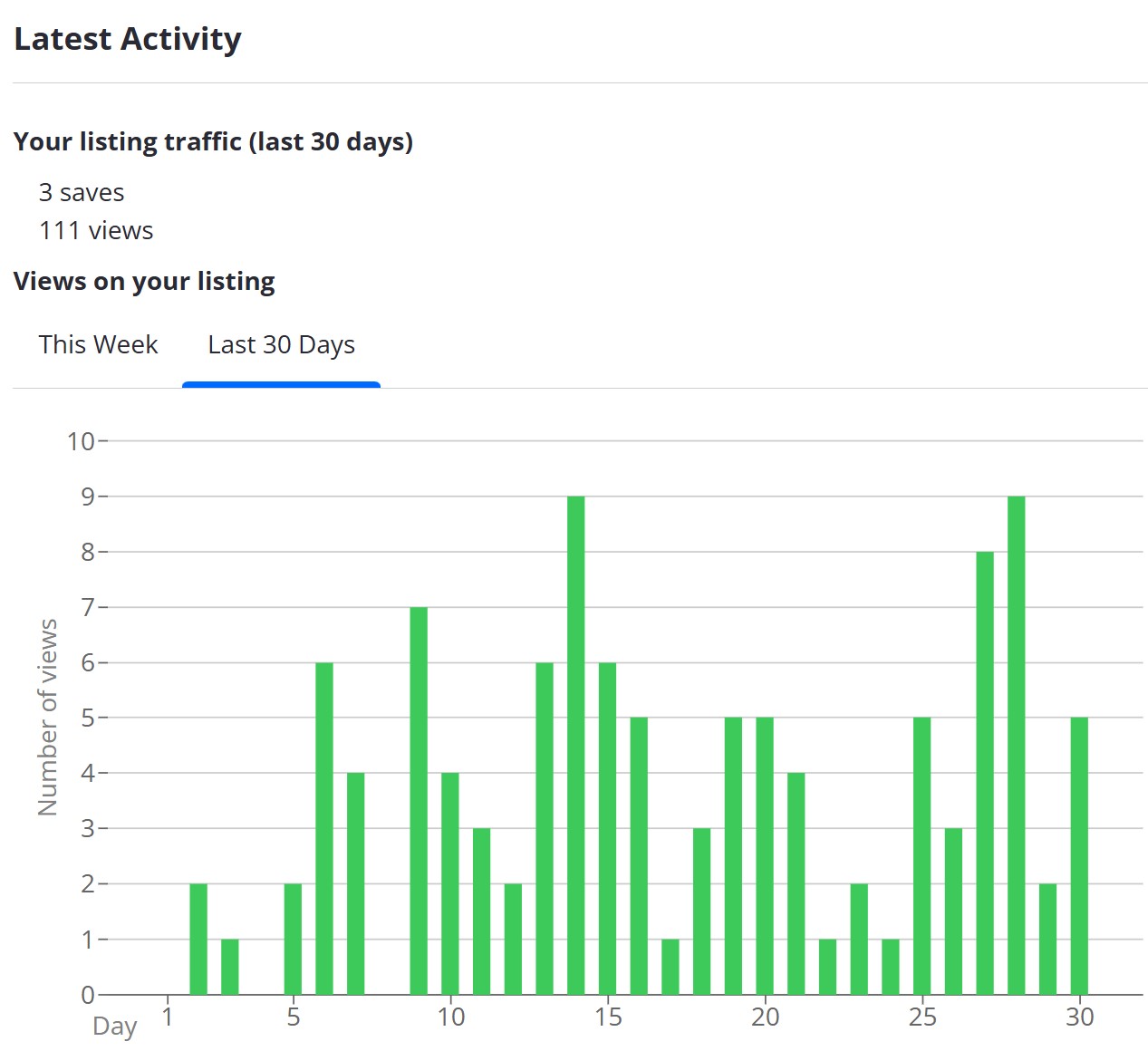Image resolution: width=1148 pixels, height=1051 pixels.
Task: Click the y-axis value label 10
Action: [81, 441]
